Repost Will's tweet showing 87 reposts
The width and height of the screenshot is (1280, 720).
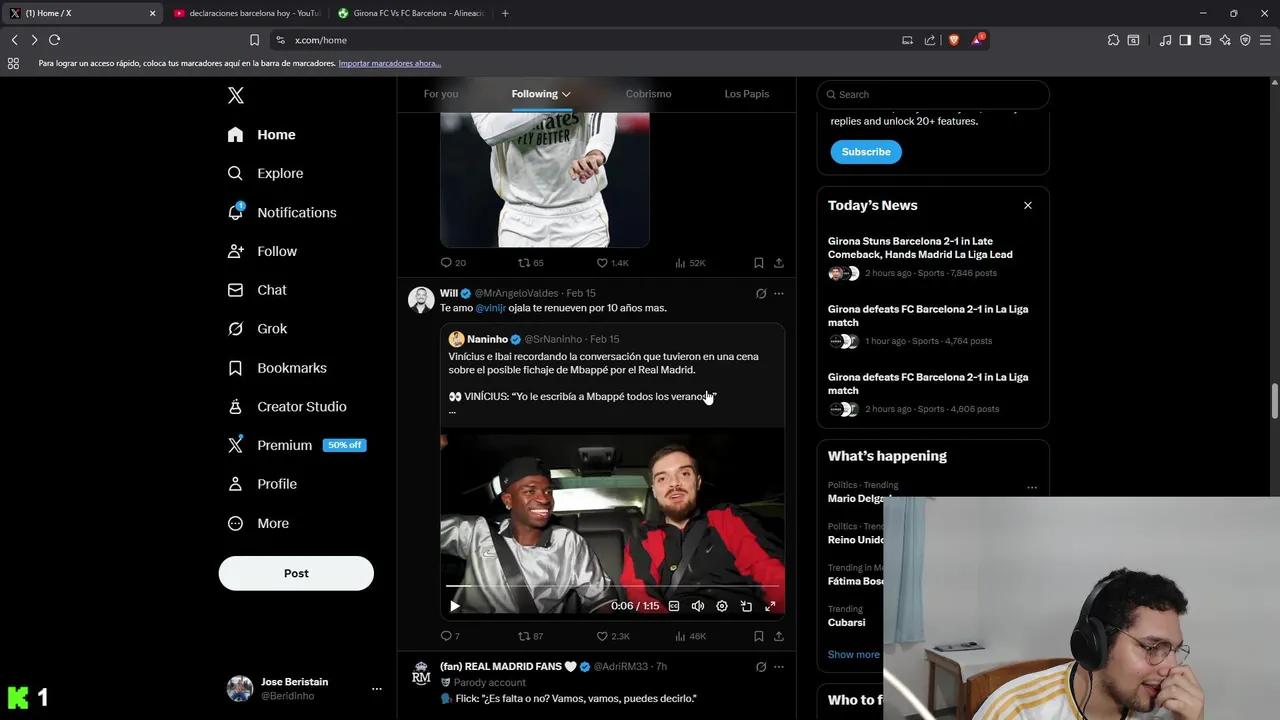click(x=531, y=636)
